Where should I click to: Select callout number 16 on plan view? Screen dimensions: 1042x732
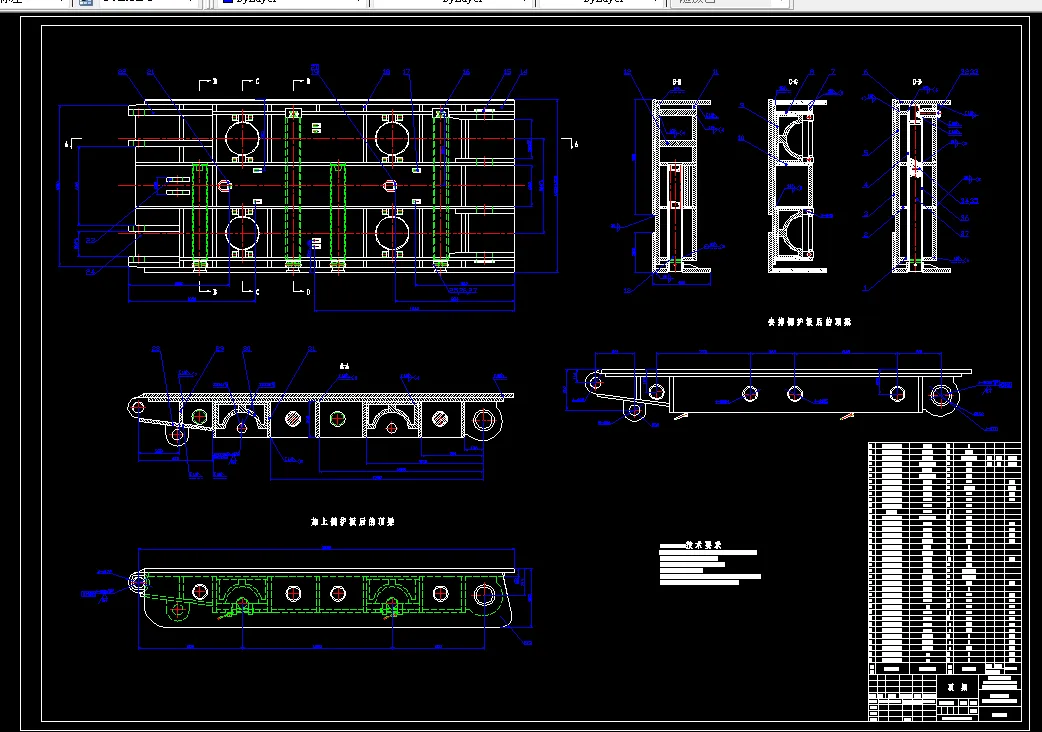click(466, 72)
